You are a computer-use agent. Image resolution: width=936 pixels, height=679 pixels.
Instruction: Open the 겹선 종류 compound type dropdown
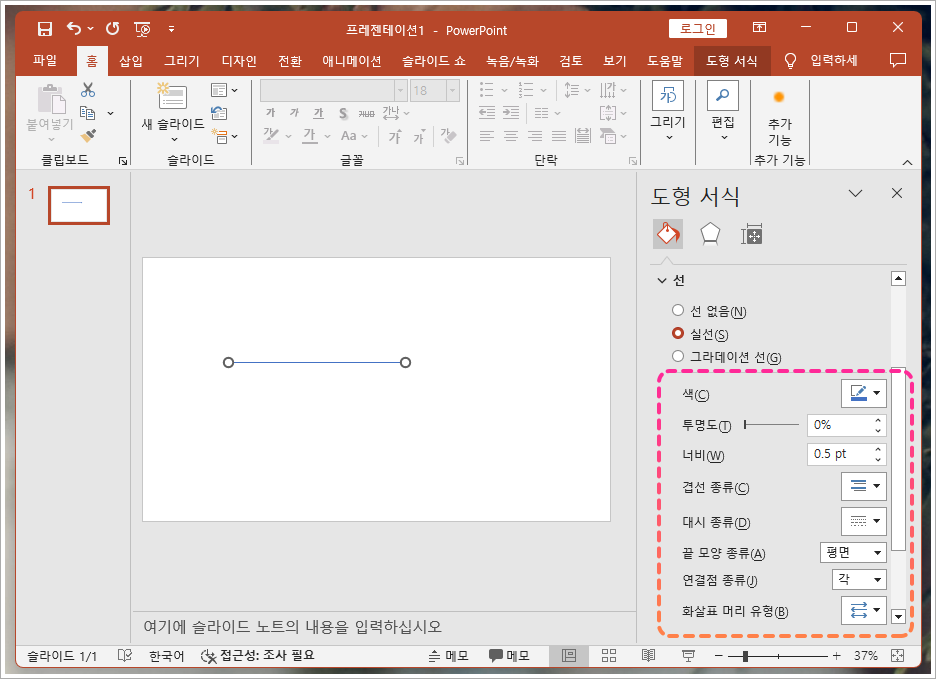864,486
